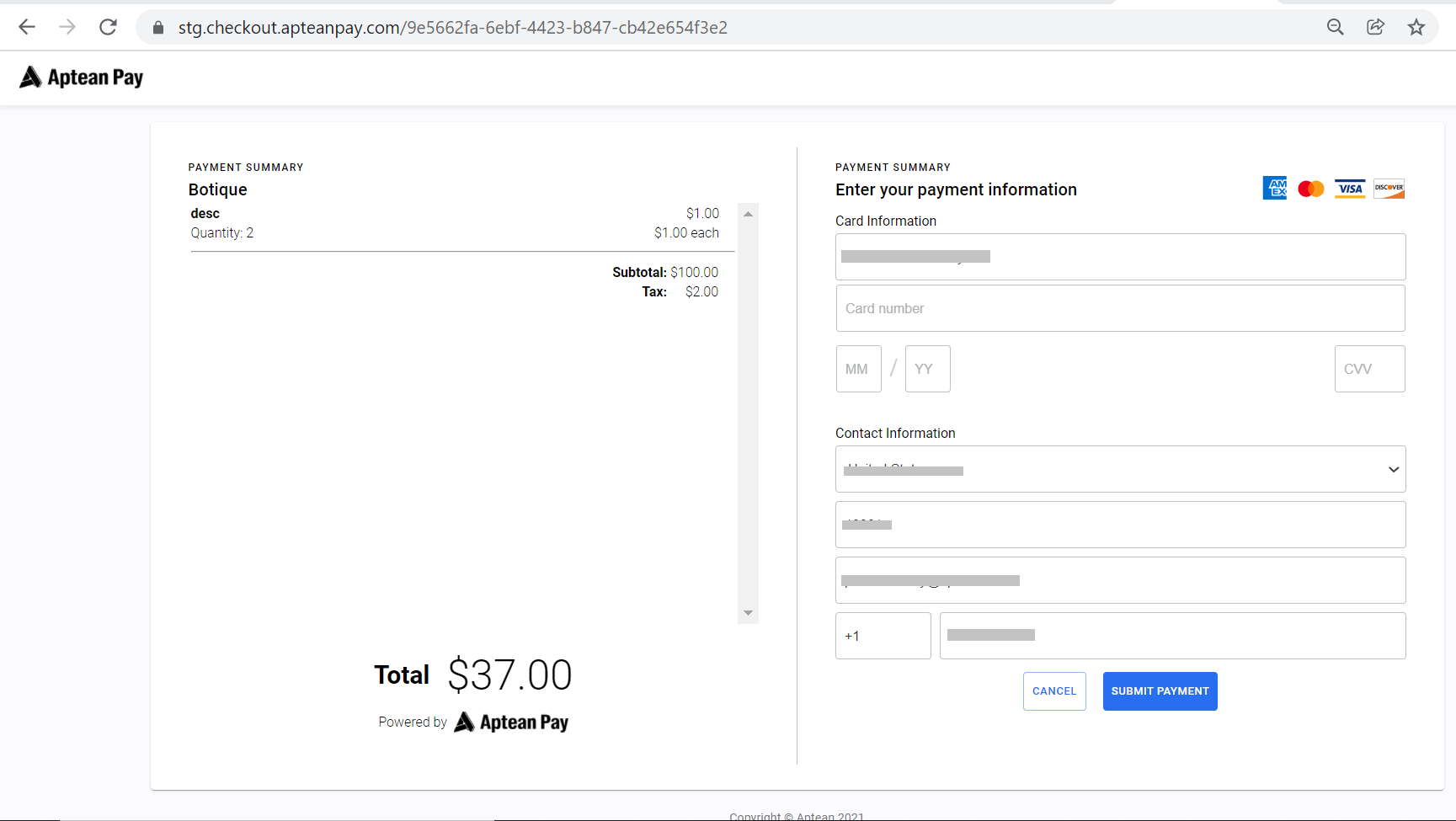Screen dimensions: 1456x821
Task: Click the 'Quantity: 2' text
Action: [x=222, y=232]
